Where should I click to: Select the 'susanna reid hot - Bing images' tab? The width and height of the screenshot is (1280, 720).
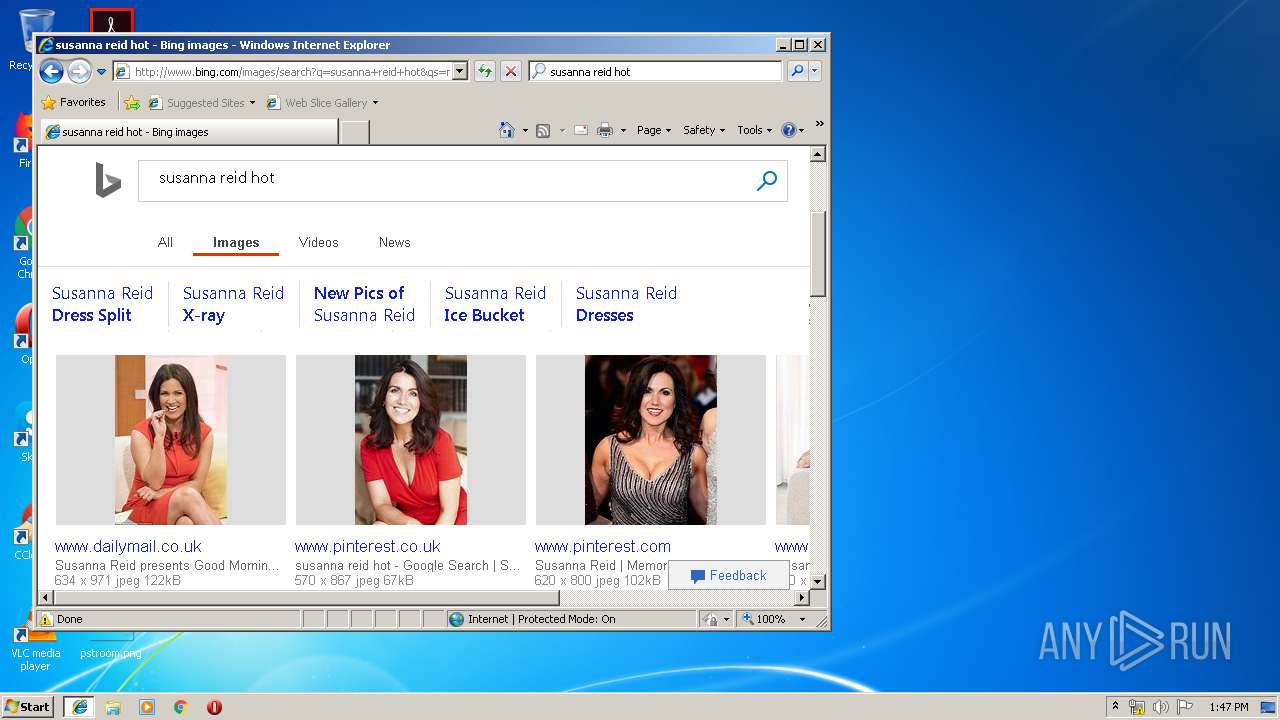pyautogui.click(x=189, y=131)
